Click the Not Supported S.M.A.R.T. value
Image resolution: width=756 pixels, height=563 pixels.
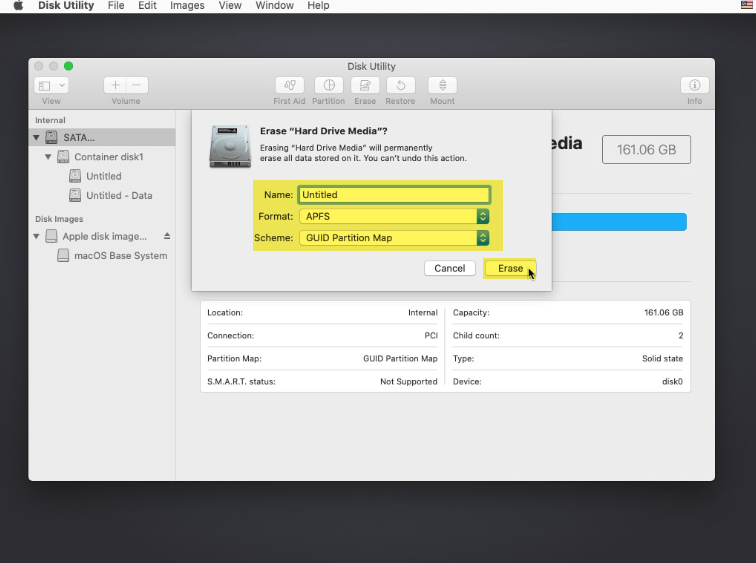point(408,381)
